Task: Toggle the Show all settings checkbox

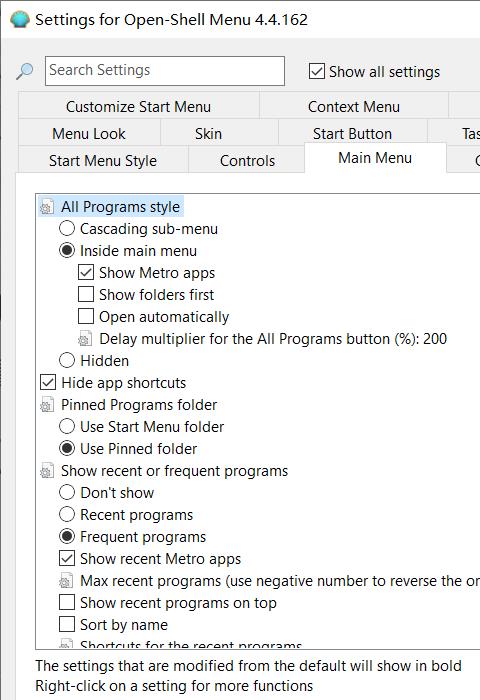Action: click(317, 71)
